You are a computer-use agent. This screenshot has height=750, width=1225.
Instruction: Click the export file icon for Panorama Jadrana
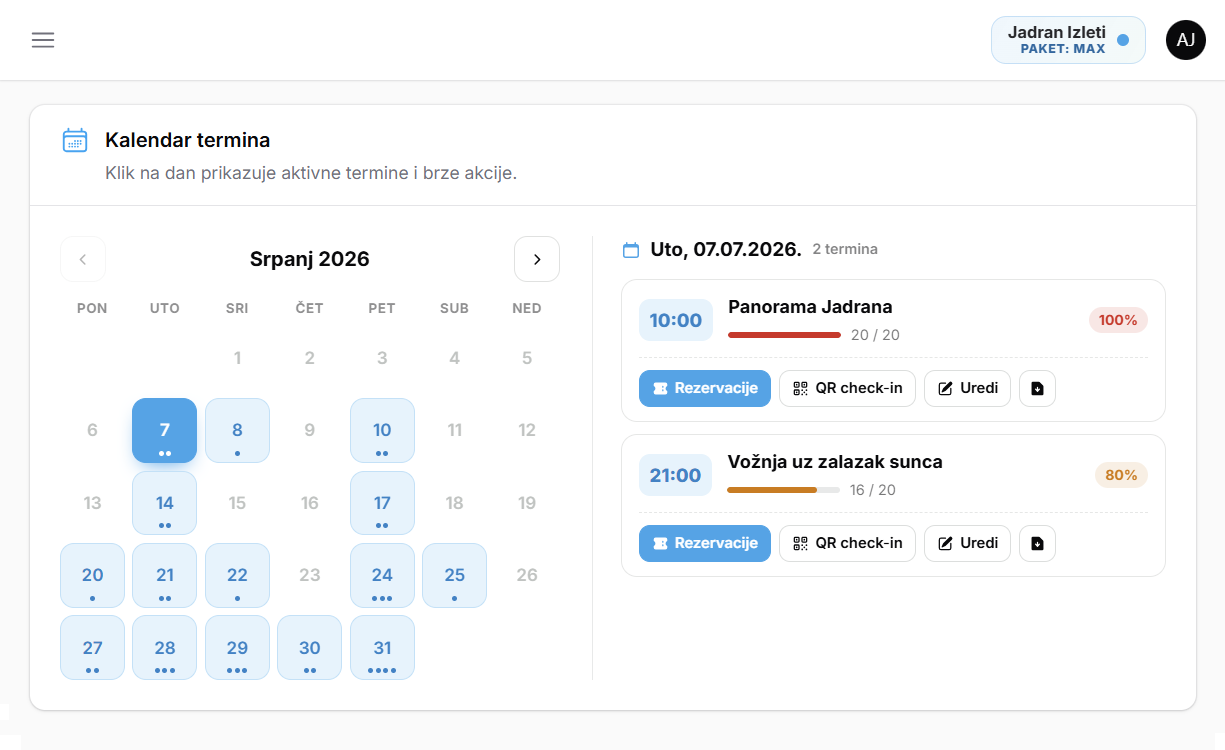(1037, 388)
